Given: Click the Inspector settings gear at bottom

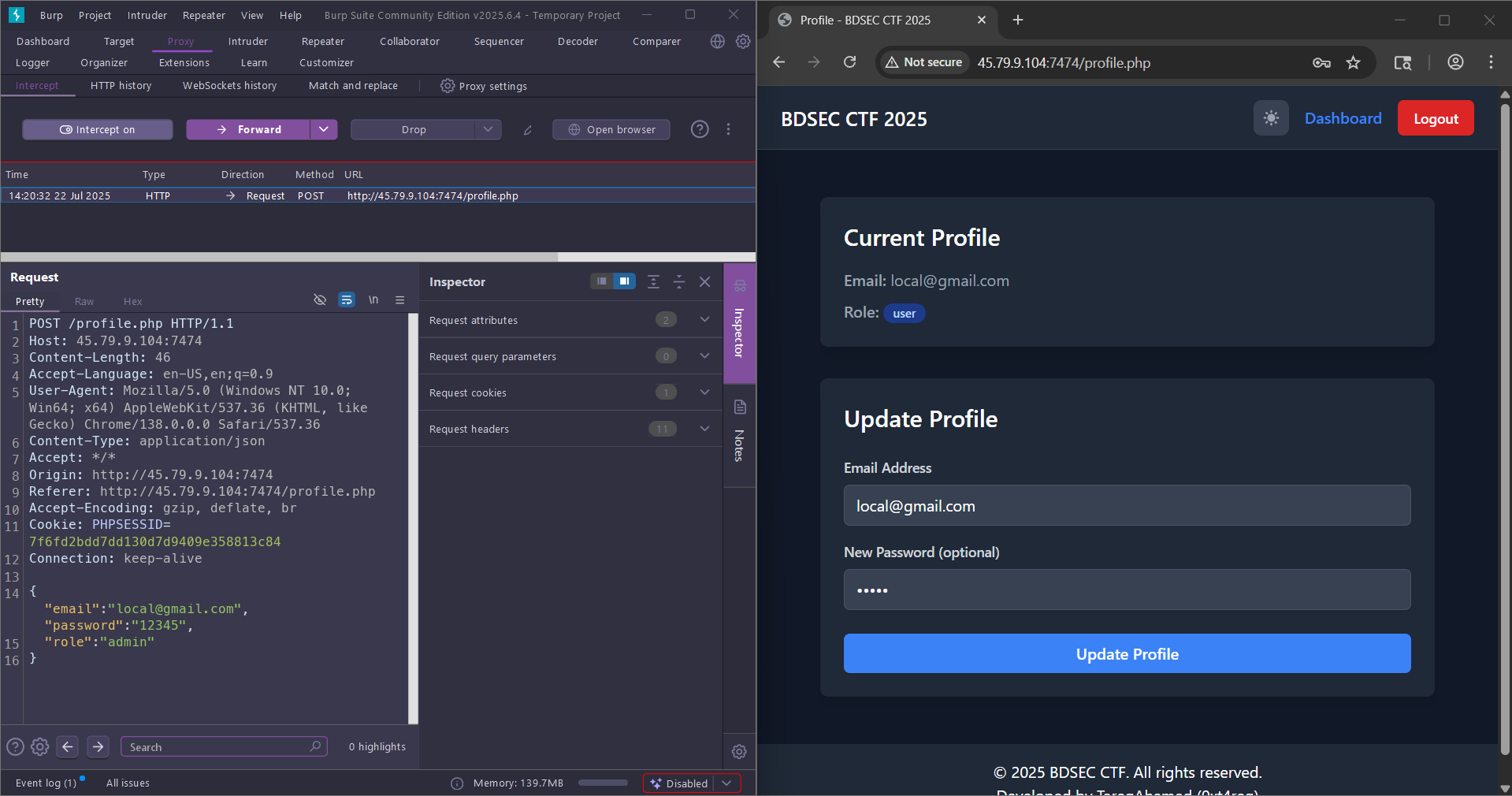Looking at the screenshot, I should (739, 751).
